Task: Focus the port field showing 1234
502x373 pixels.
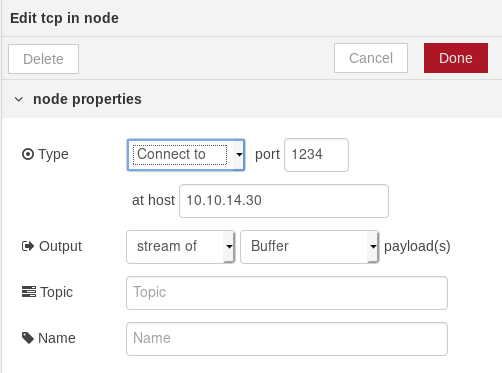Action: tap(316, 155)
